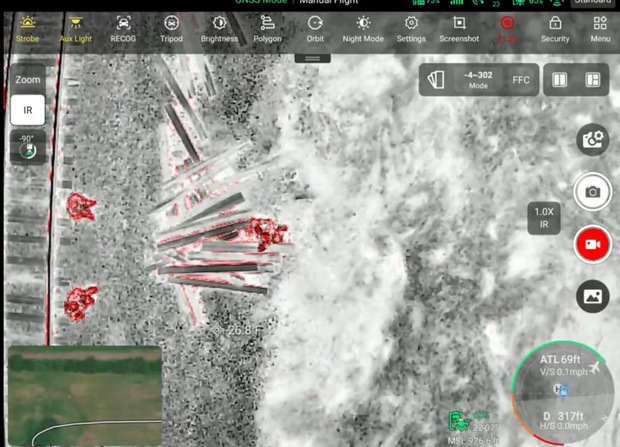The image size is (620, 447).
Task: Switch to multi-pane layout view
Action: (x=593, y=80)
